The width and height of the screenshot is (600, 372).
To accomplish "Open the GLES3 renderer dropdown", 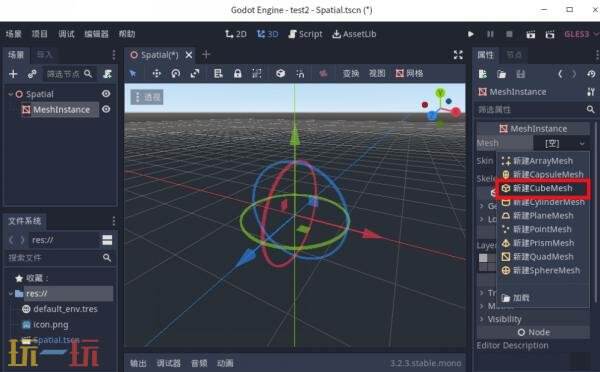I will click(x=581, y=34).
